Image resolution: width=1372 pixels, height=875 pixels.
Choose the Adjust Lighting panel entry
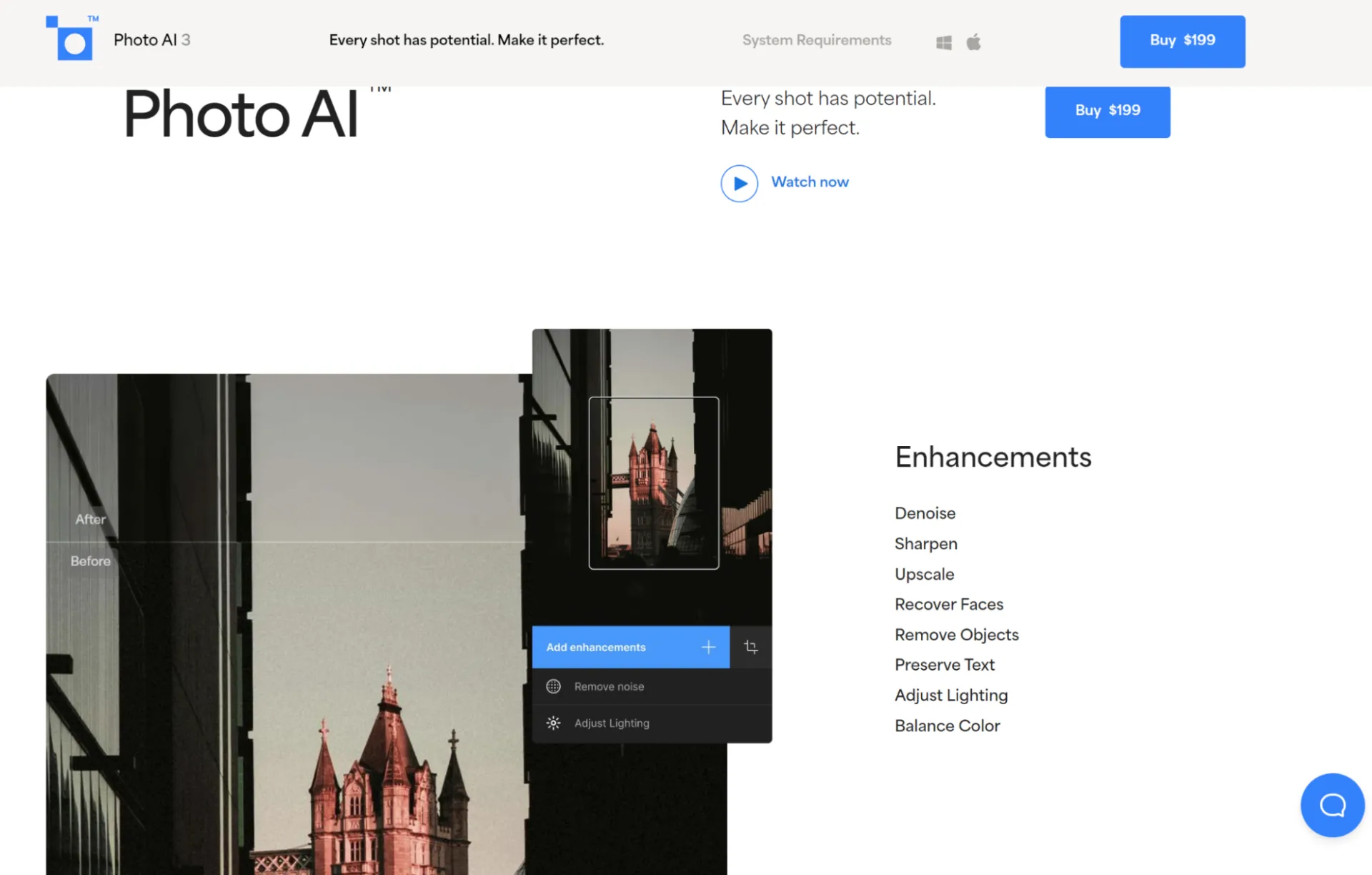(x=652, y=723)
